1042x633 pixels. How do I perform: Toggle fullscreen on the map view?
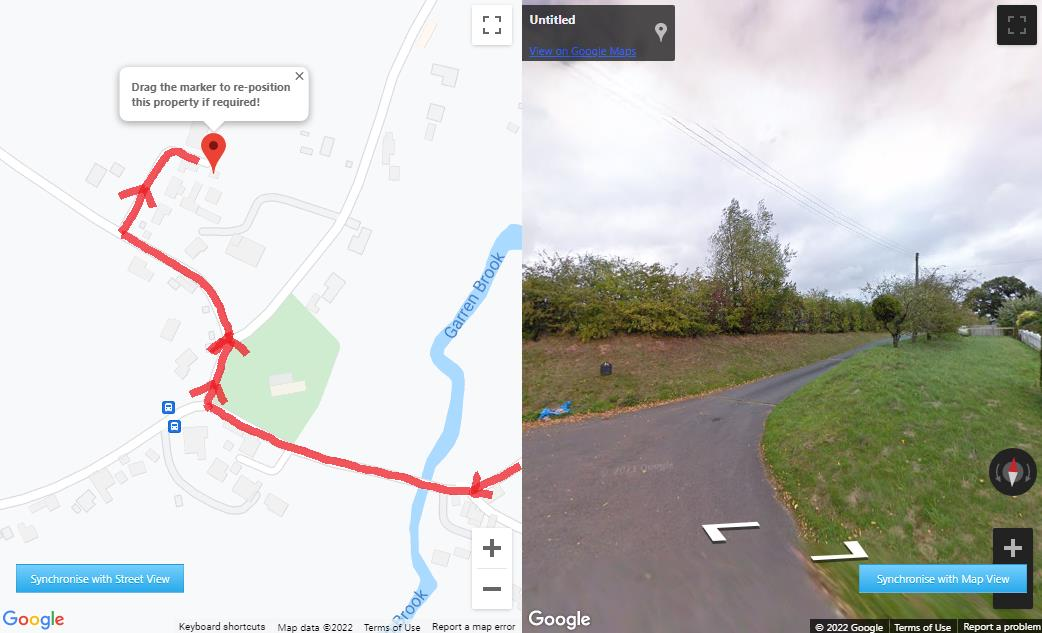click(492, 25)
